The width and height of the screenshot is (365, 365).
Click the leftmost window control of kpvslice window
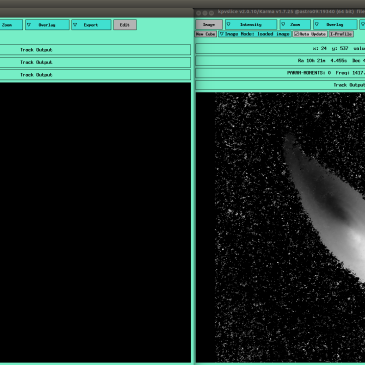click(x=199, y=13)
